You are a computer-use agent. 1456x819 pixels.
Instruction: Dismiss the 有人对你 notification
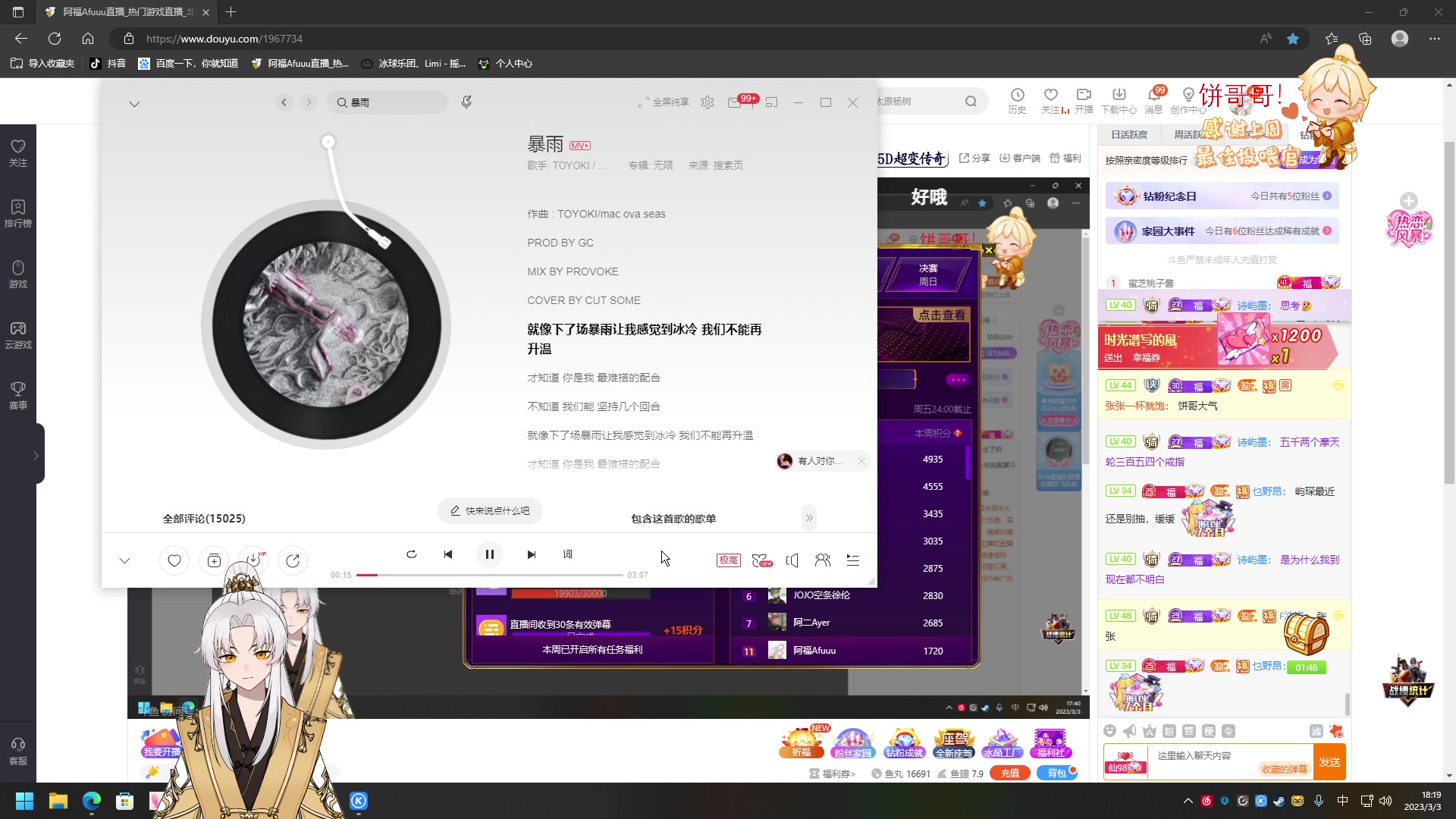coord(861,461)
